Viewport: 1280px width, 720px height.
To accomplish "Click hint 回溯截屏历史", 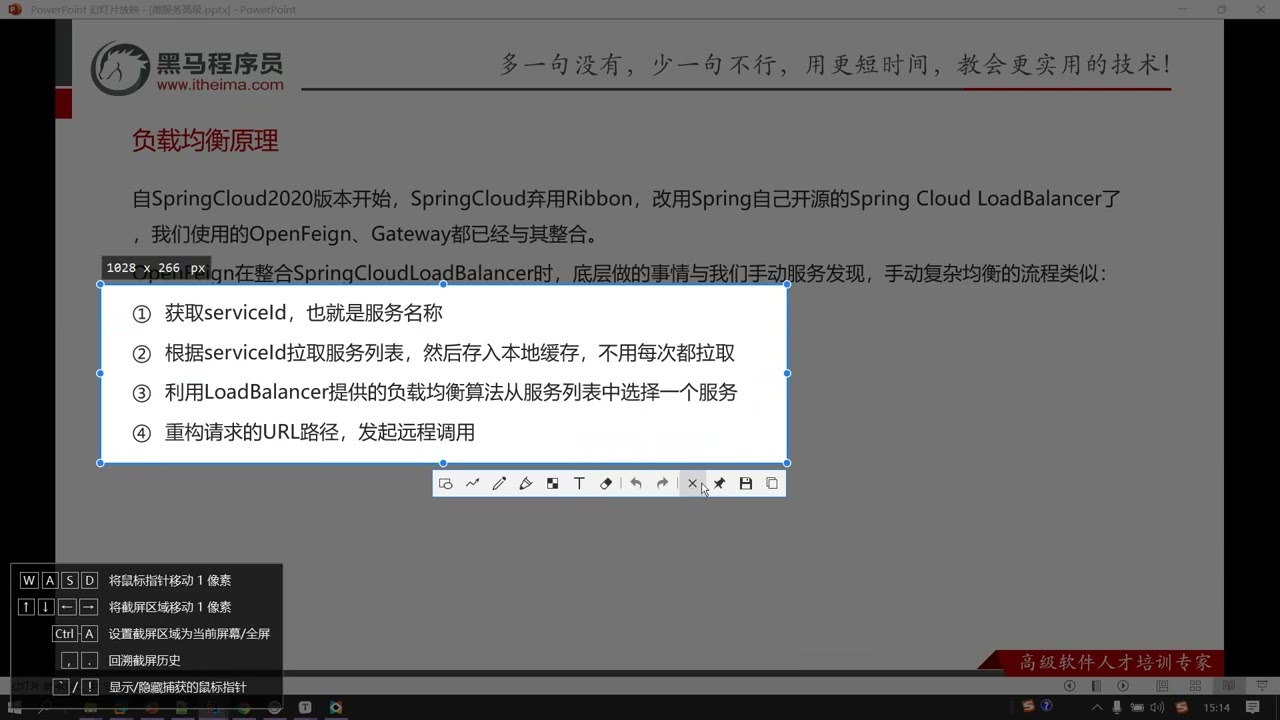I will (145, 661).
